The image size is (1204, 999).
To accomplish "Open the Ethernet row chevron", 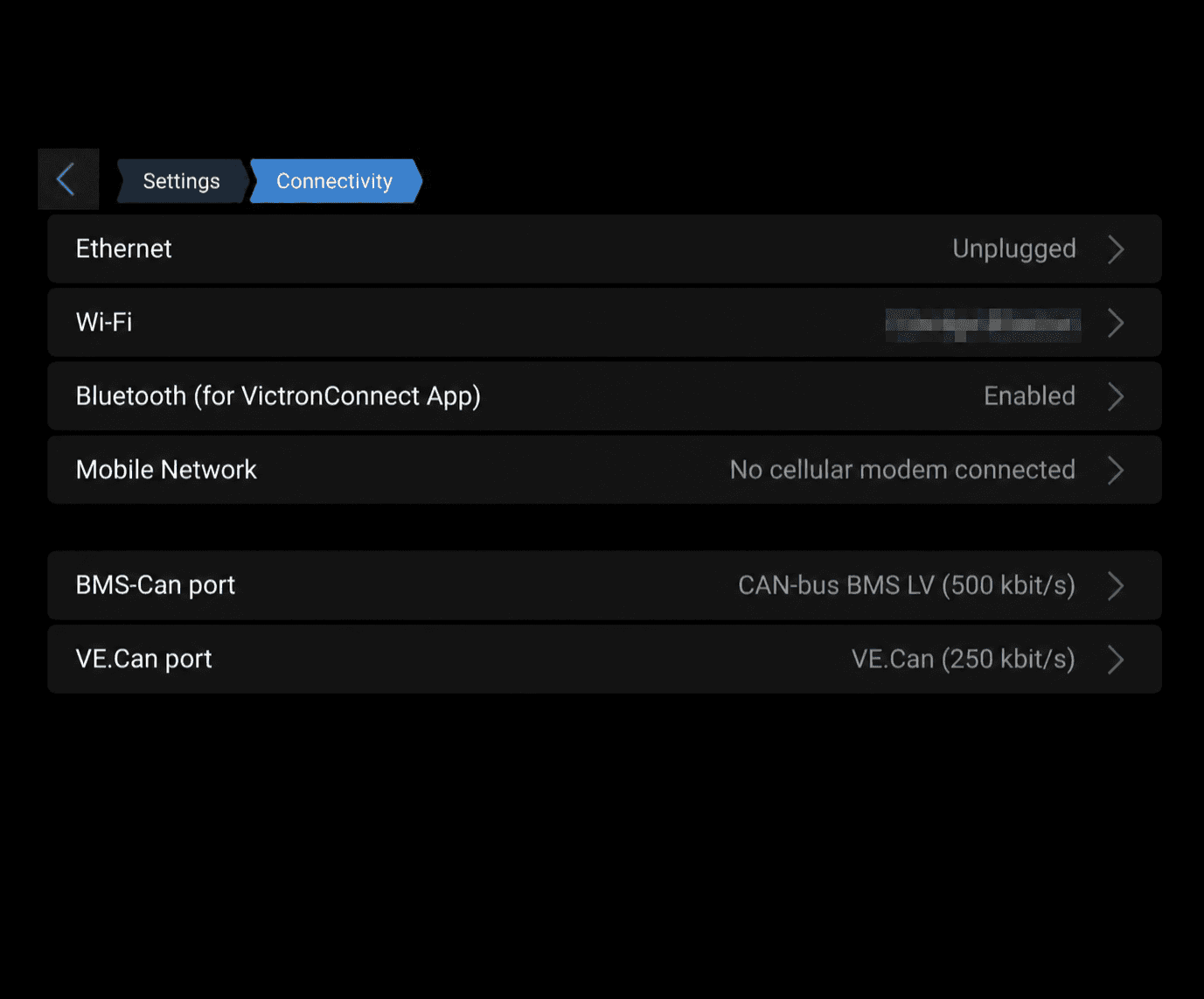I will pos(1116,249).
